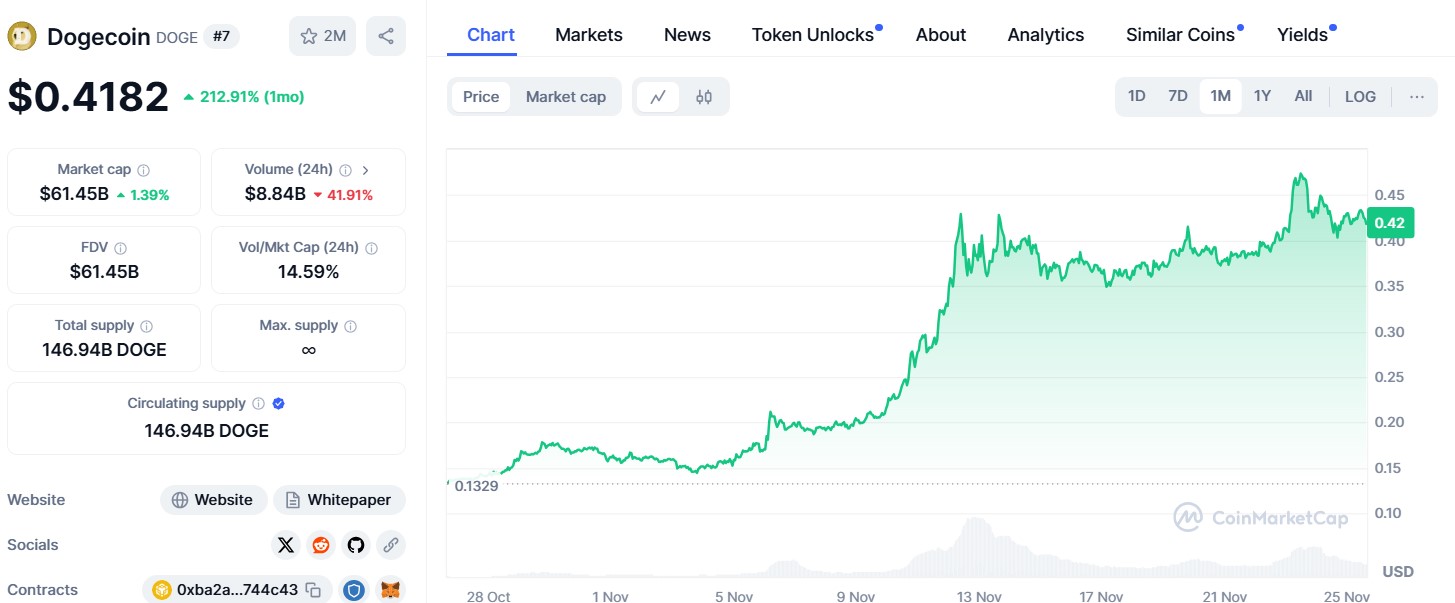Set chart range to 1Y
Image resolution: width=1455 pixels, height=603 pixels.
[x=1262, y=97]
